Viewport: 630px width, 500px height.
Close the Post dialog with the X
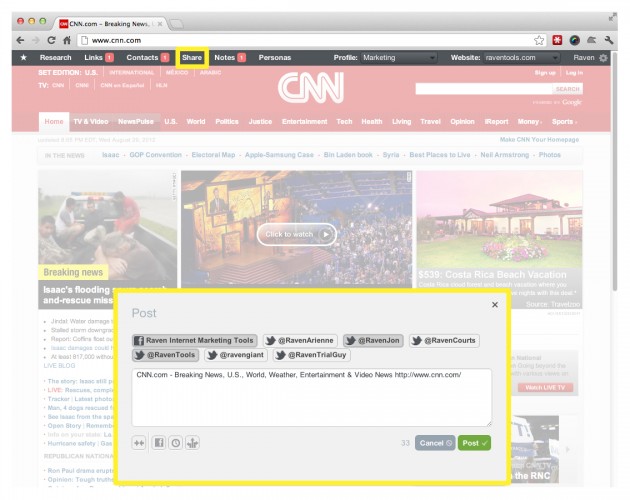tap(495, 305)
